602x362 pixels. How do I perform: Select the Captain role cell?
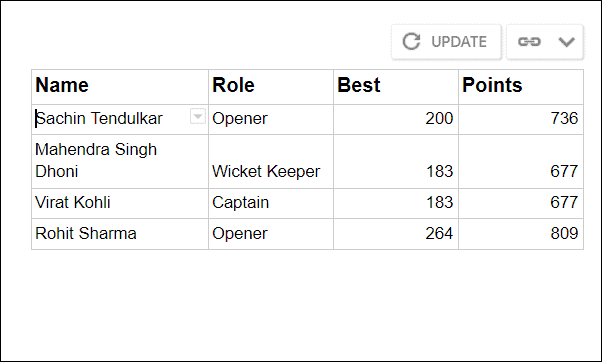point(271,203)
